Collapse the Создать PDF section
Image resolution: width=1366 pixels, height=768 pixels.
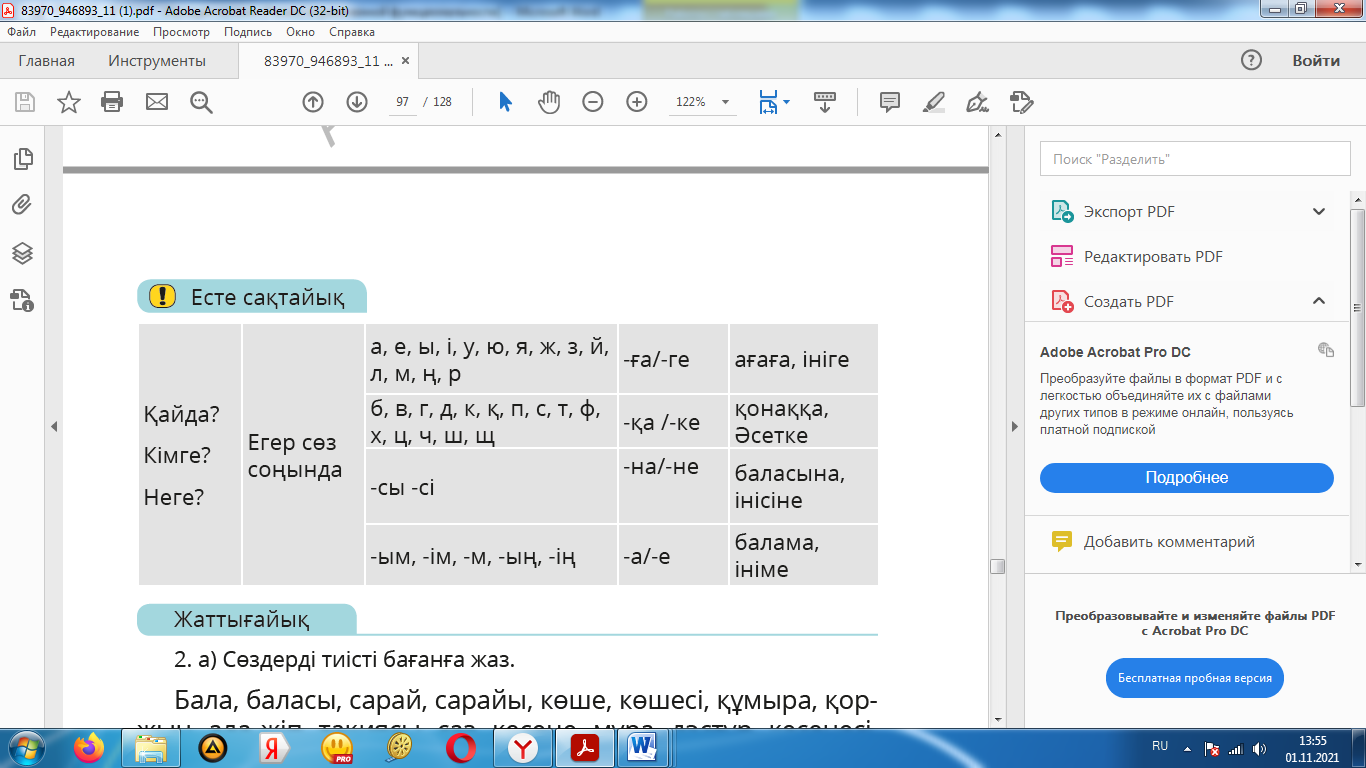point(1319,301)
